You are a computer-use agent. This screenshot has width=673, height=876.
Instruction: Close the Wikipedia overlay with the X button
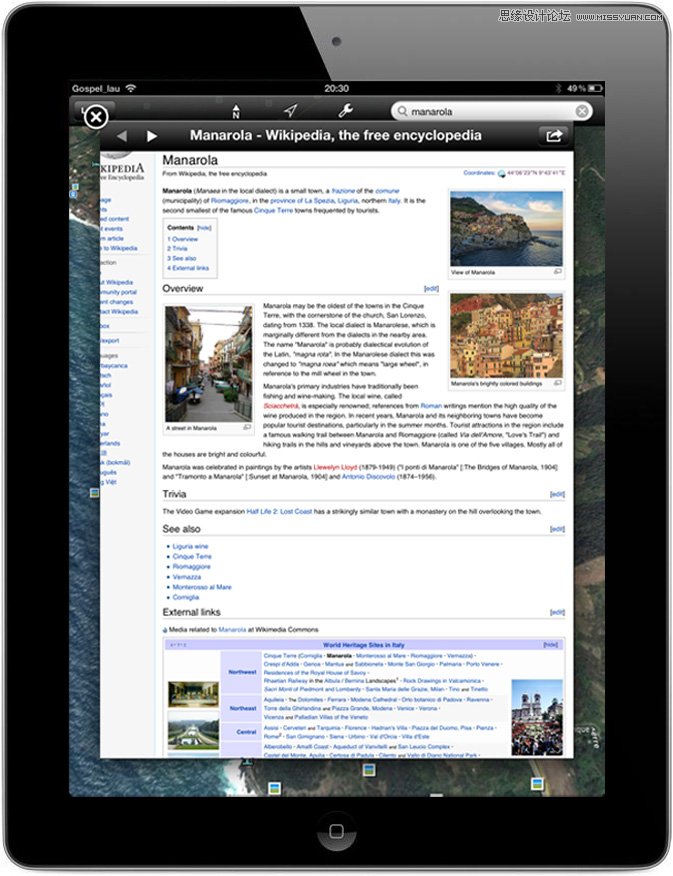point(96,117)
